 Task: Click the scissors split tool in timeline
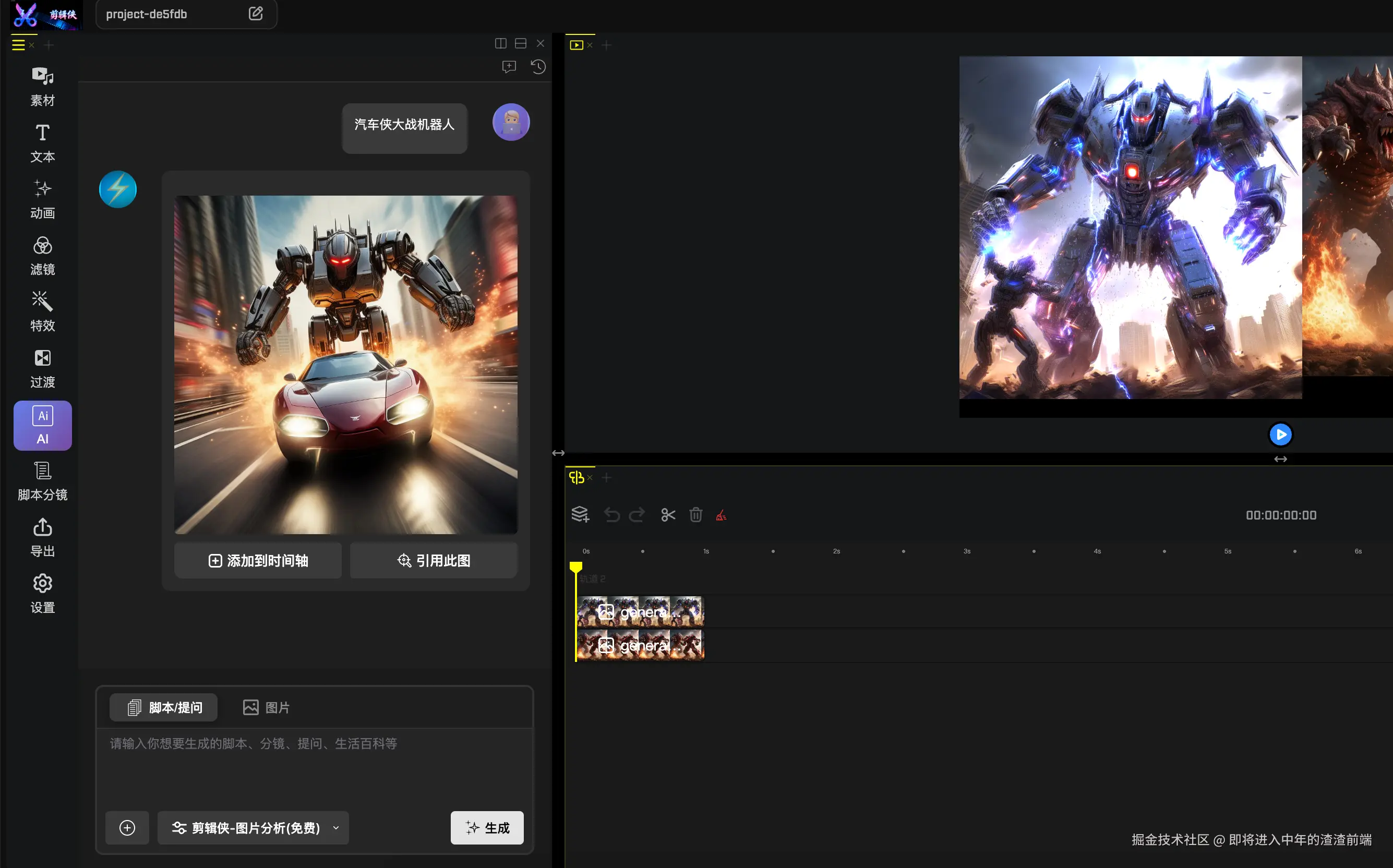pos(668,515)
